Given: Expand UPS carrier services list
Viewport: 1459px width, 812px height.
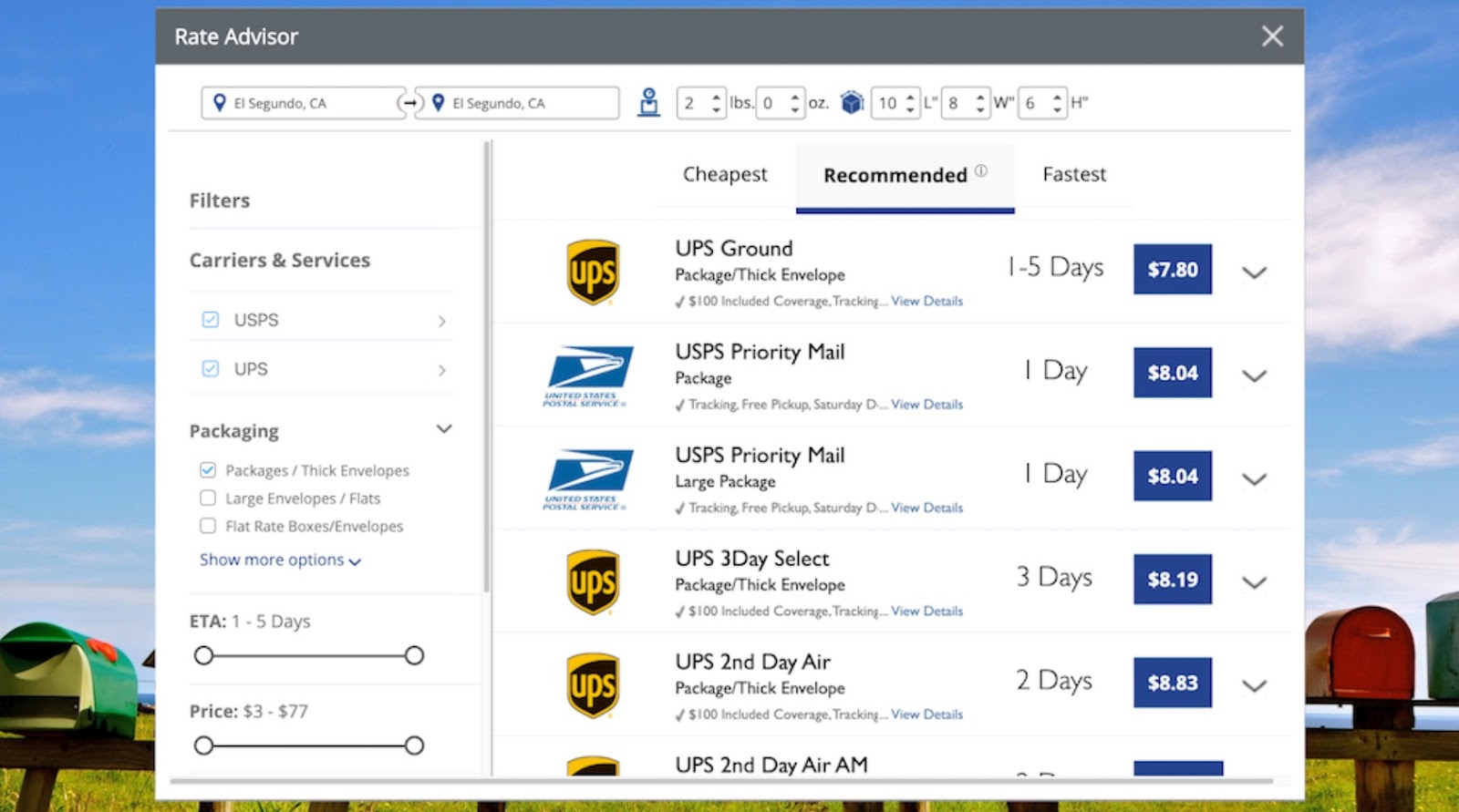Looking at the screenshot, I should point(441,370).
